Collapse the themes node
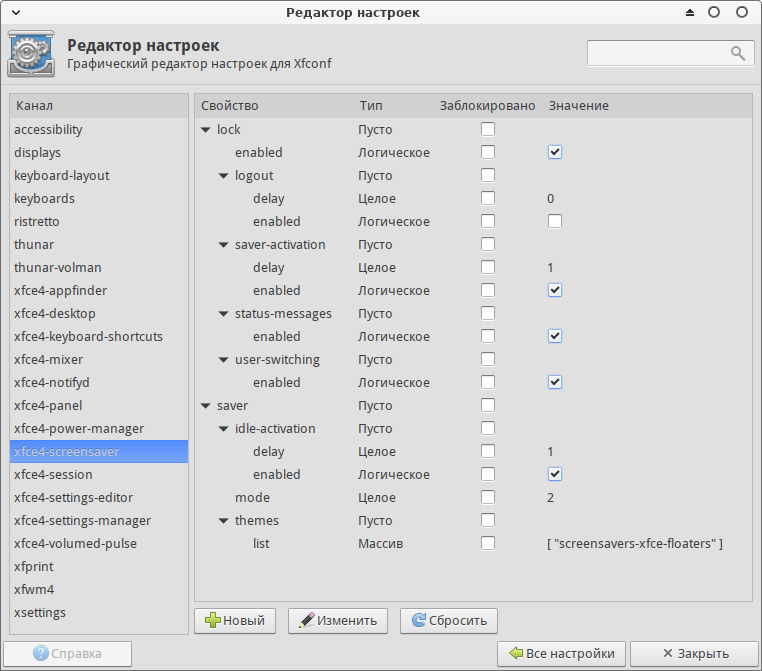762x671 pixels. (224, 521)
